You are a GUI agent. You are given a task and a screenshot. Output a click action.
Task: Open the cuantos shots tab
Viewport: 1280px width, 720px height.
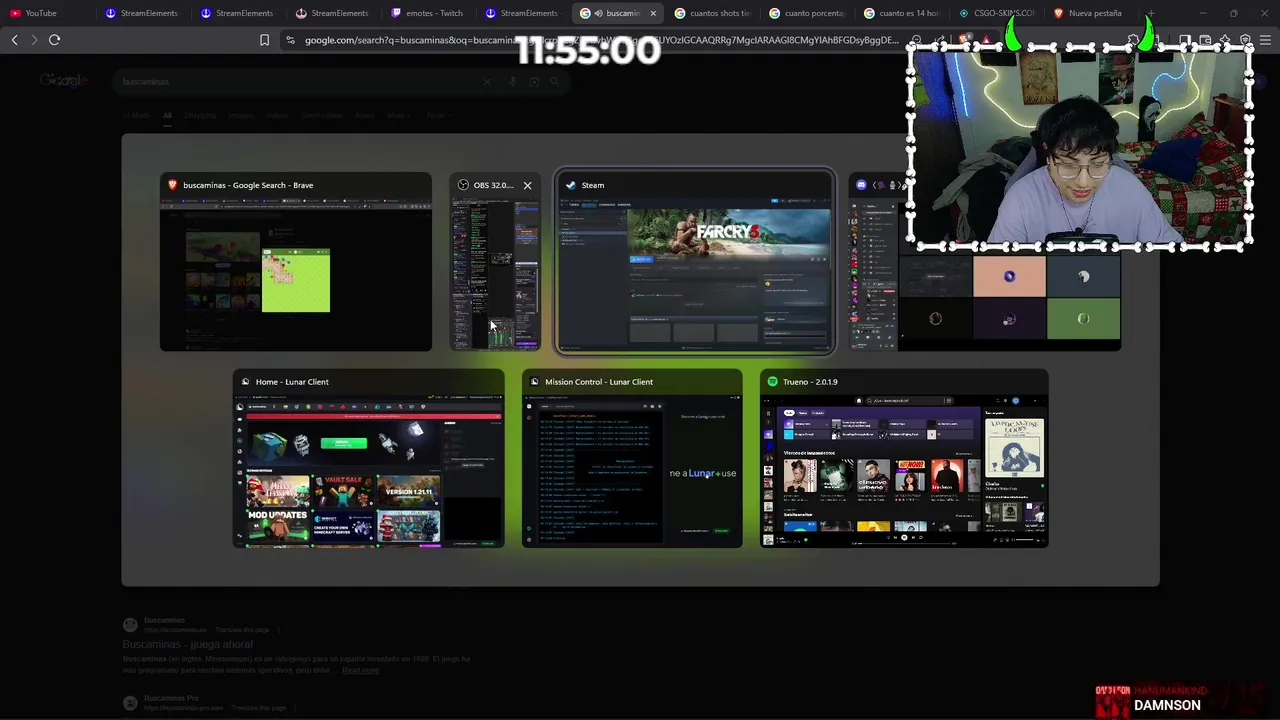click(x=712, y=13)
